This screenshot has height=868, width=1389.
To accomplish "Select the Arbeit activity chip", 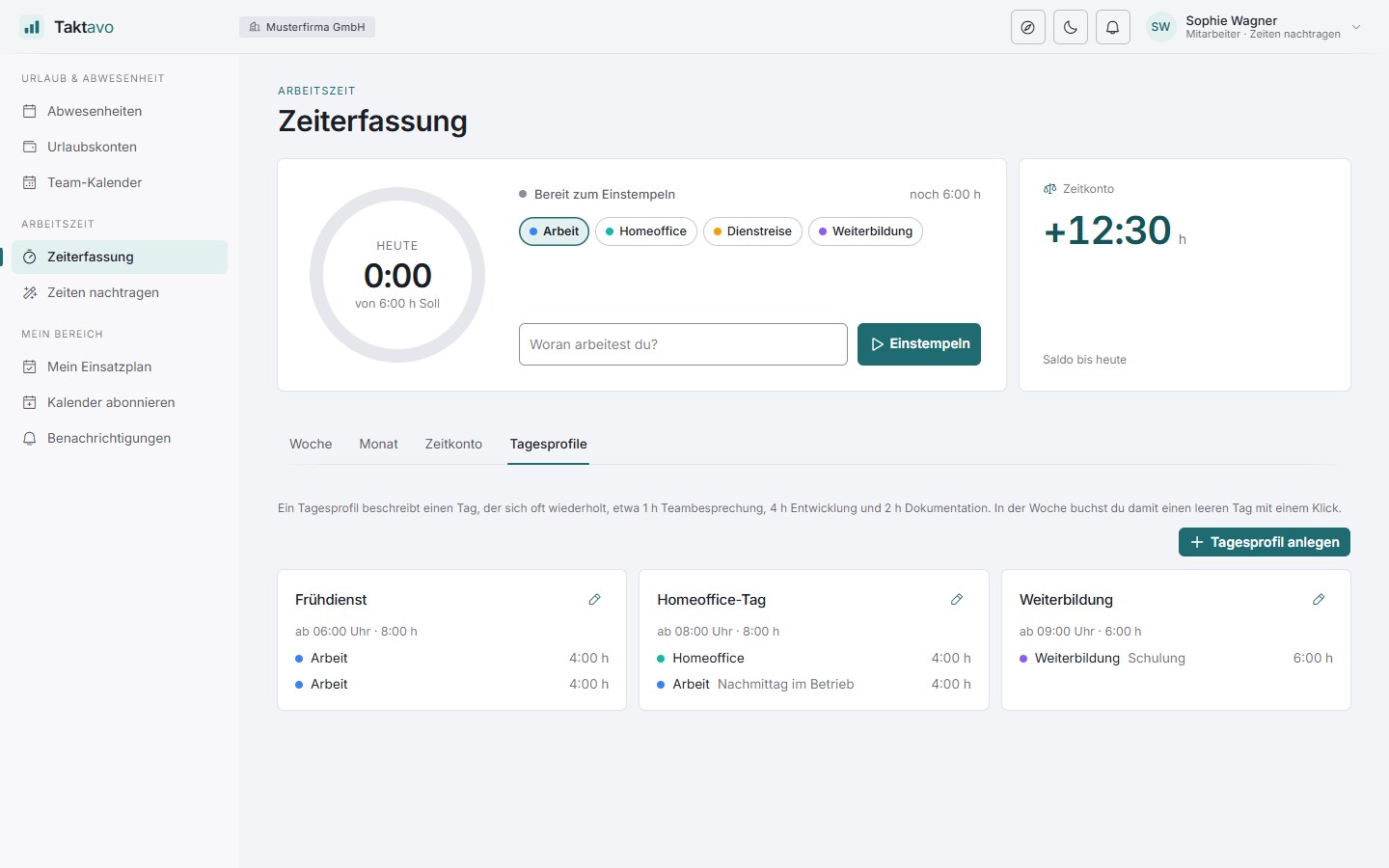I will 554,231.
